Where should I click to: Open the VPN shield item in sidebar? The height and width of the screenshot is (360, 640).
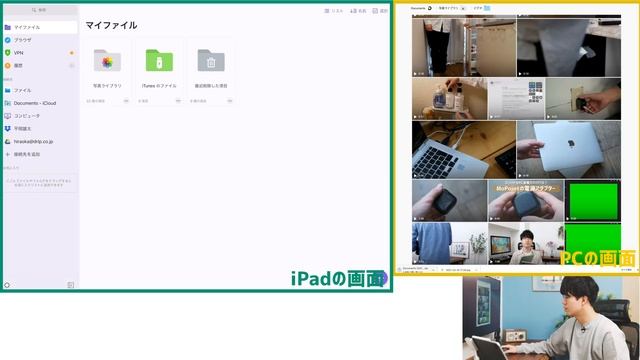tap(40, 53)
